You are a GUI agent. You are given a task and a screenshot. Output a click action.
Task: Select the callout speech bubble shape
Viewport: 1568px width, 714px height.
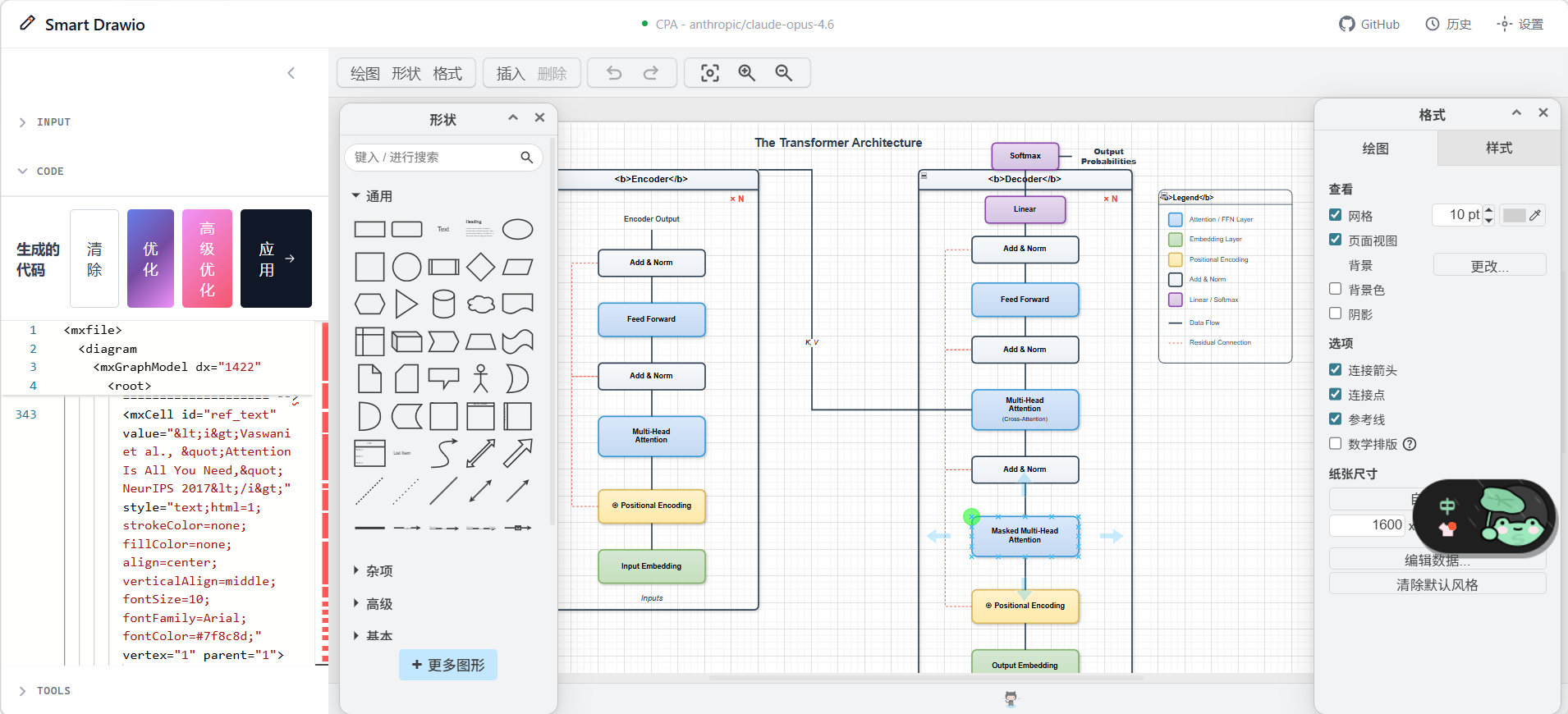[x=443, y=378]
